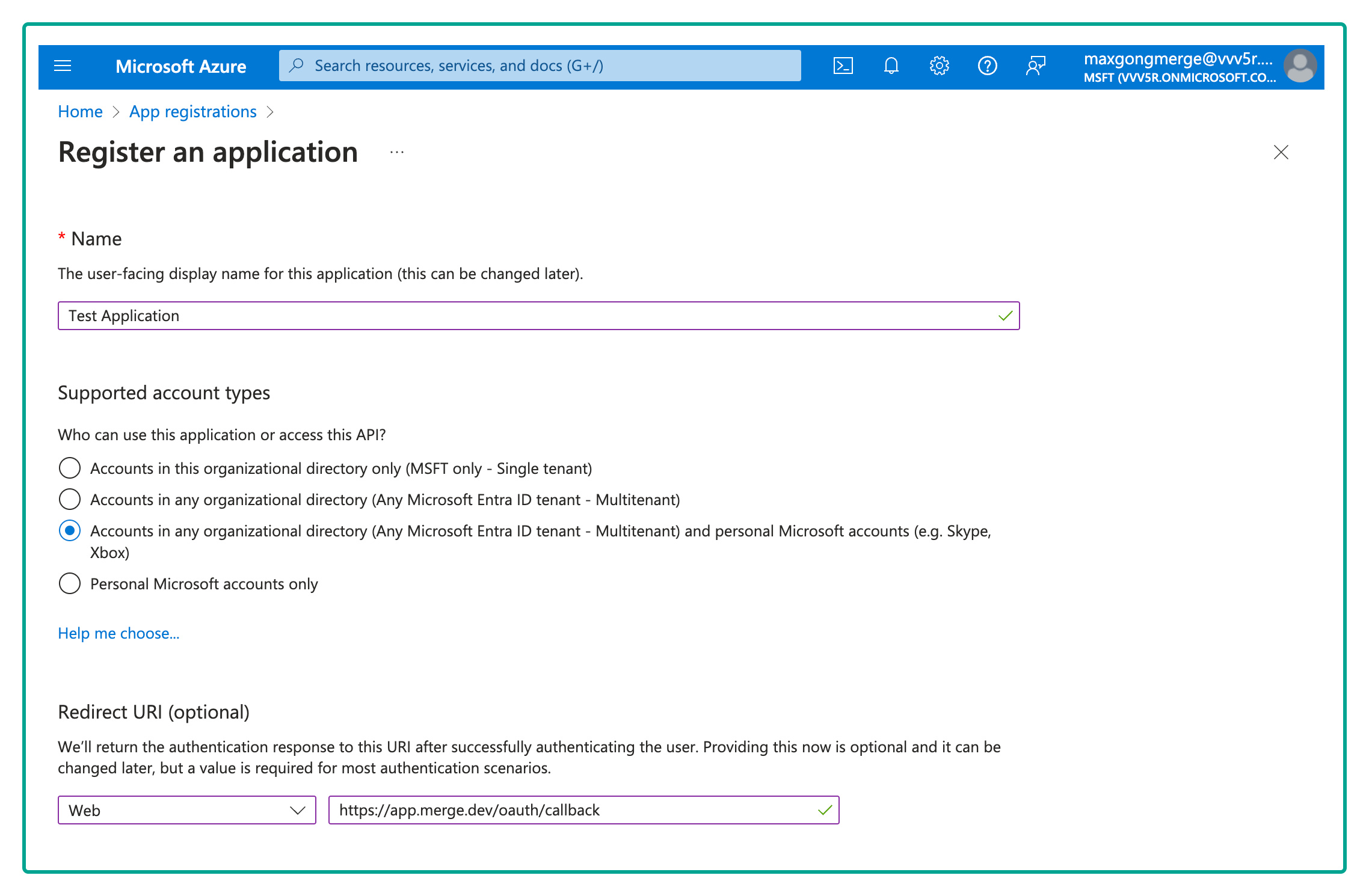1369x896 pixels.
Task: Click the application Name text field
Action: [x=529, y=316]
